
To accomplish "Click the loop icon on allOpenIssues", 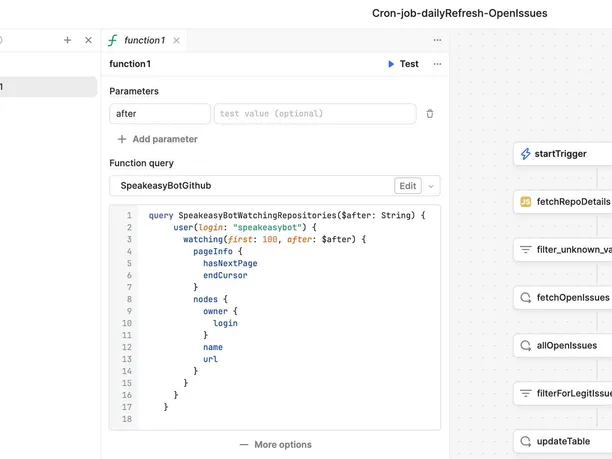I will [526, 345].
